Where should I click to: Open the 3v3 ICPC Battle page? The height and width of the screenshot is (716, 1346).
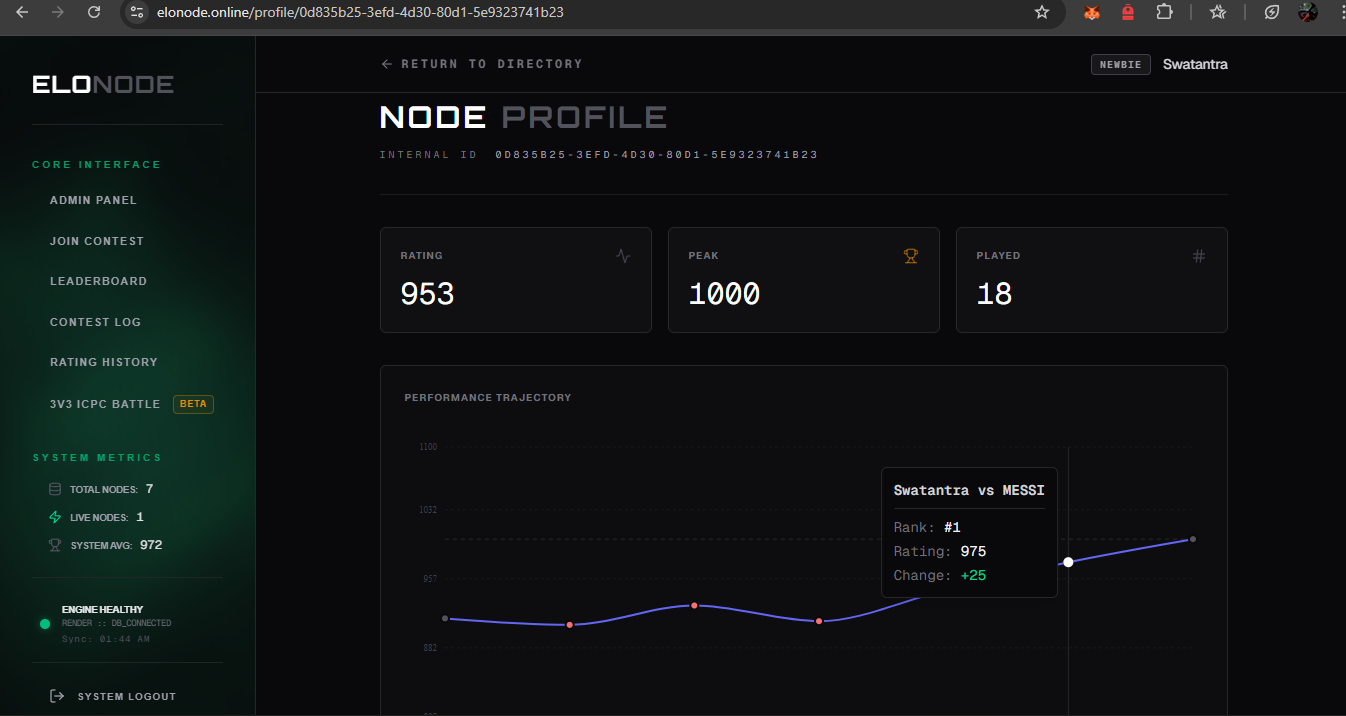[x=105, y=404]
